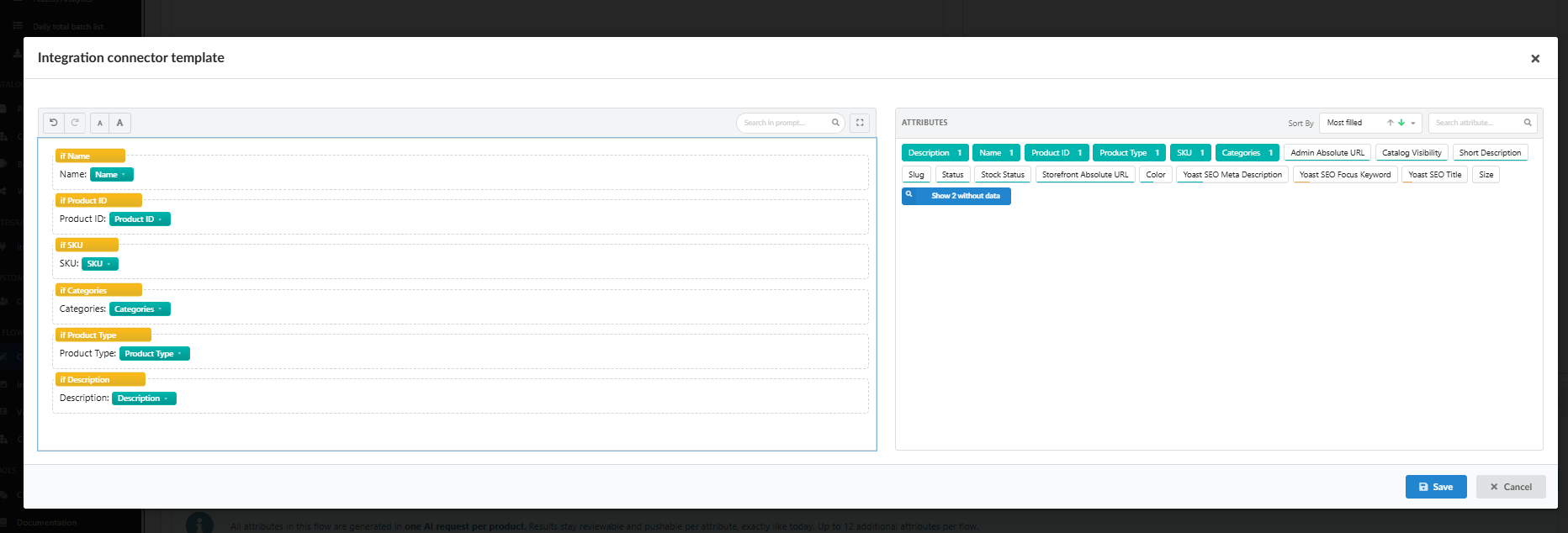Open the Sort By Most filled dropdown
The height and width of the screenshot is (533, 1568).
[1370, 123]
